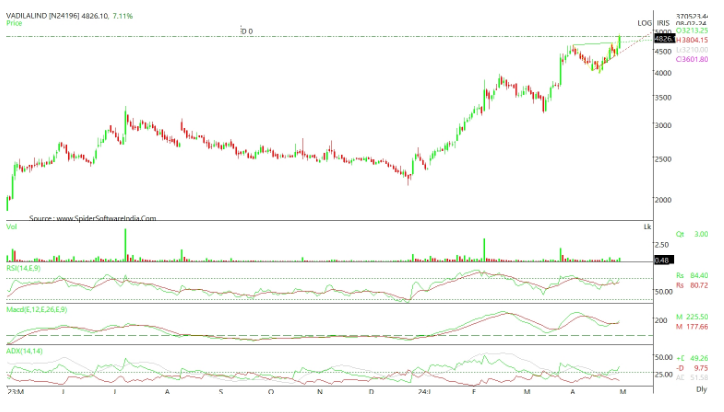Open the Vol panel label
Viewport: 724px width, 412px height.
(x=12, y=227)
